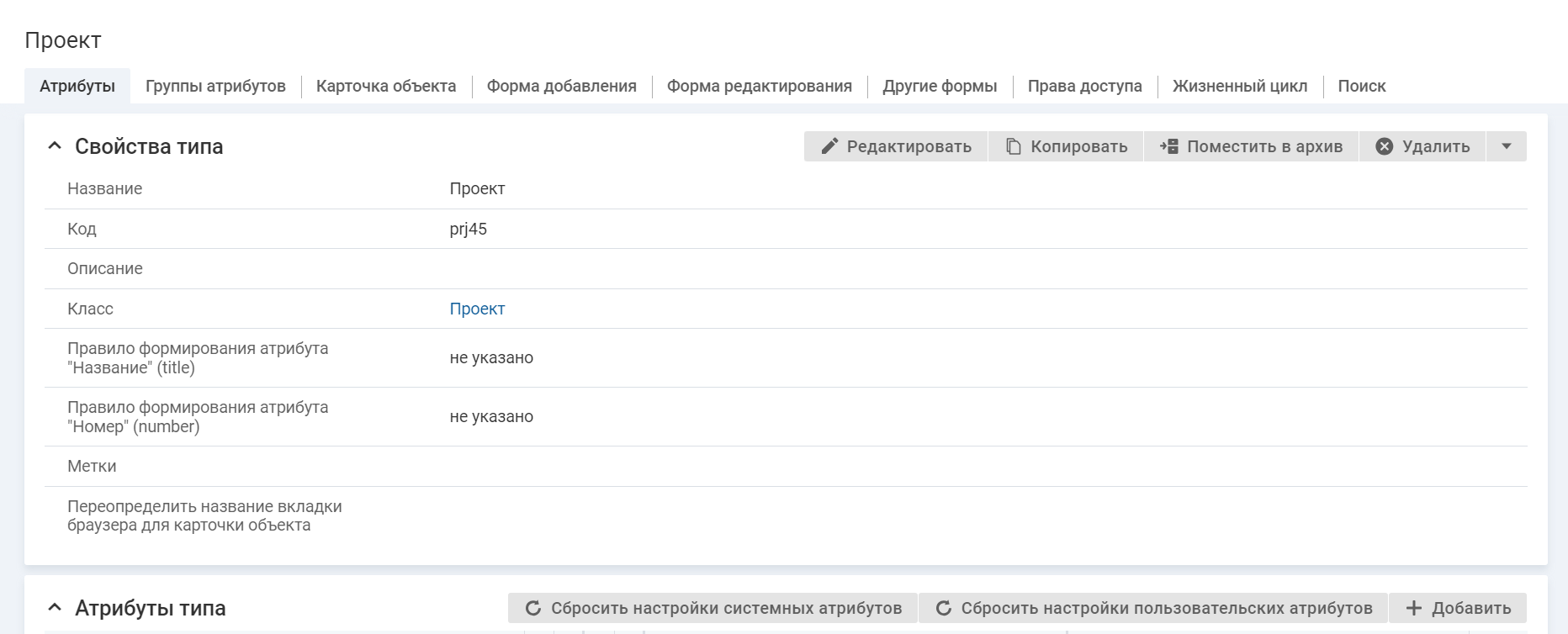Image resolution: width=1568 pixels, height=634 pixels.
Task: Click the archive icon on Поместить в архив
Action: pos(1168,146)
